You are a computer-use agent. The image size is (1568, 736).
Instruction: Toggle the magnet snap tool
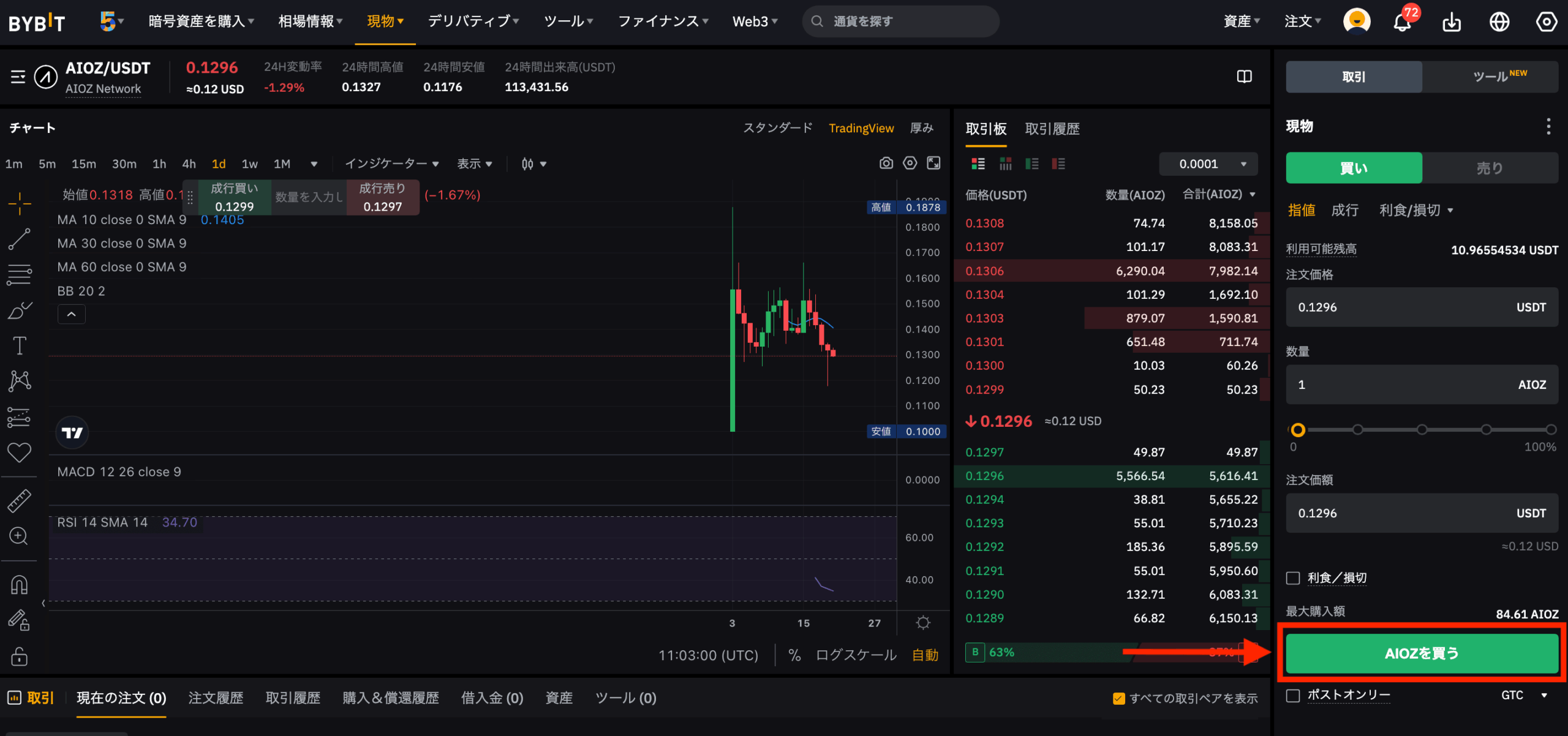click(19, 585)
